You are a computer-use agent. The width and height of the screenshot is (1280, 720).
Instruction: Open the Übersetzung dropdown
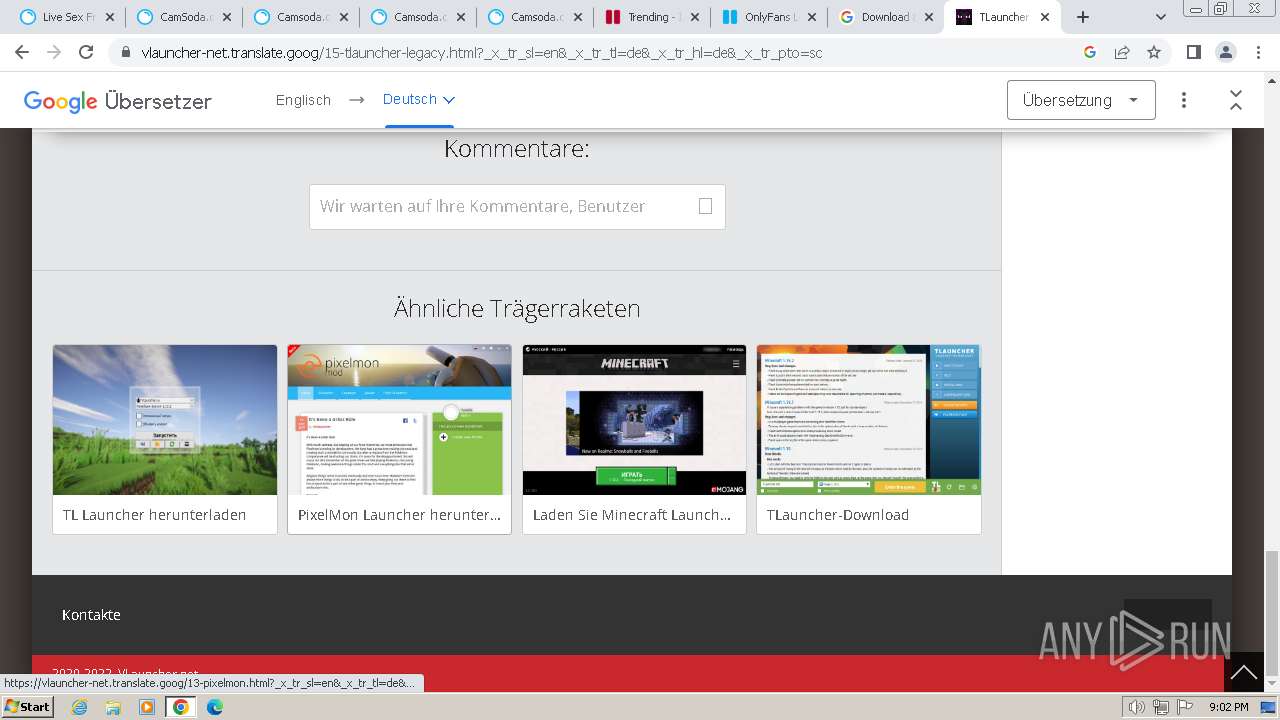tap(1081, 100)
